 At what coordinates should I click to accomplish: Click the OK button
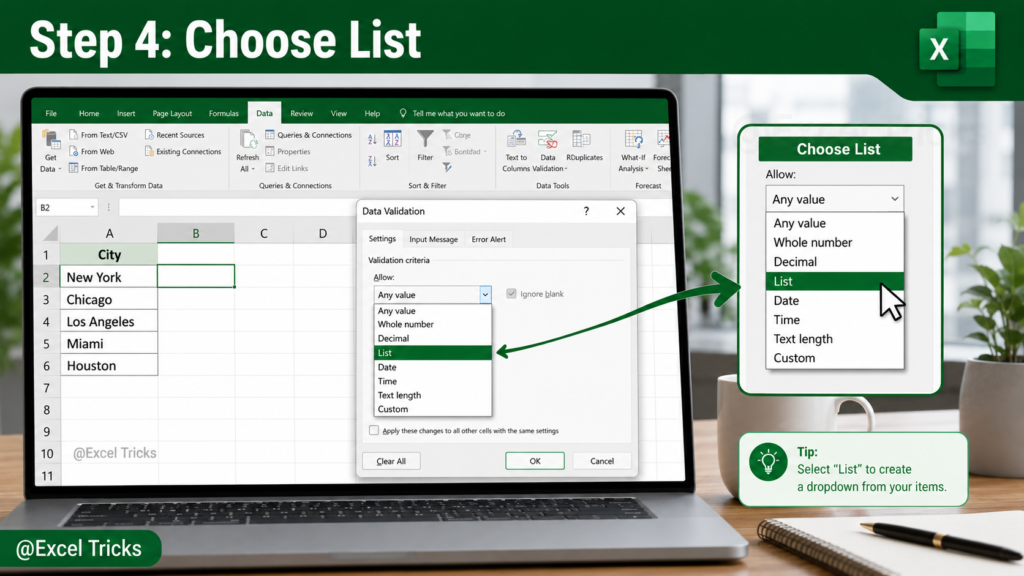[x=535, y=461]
